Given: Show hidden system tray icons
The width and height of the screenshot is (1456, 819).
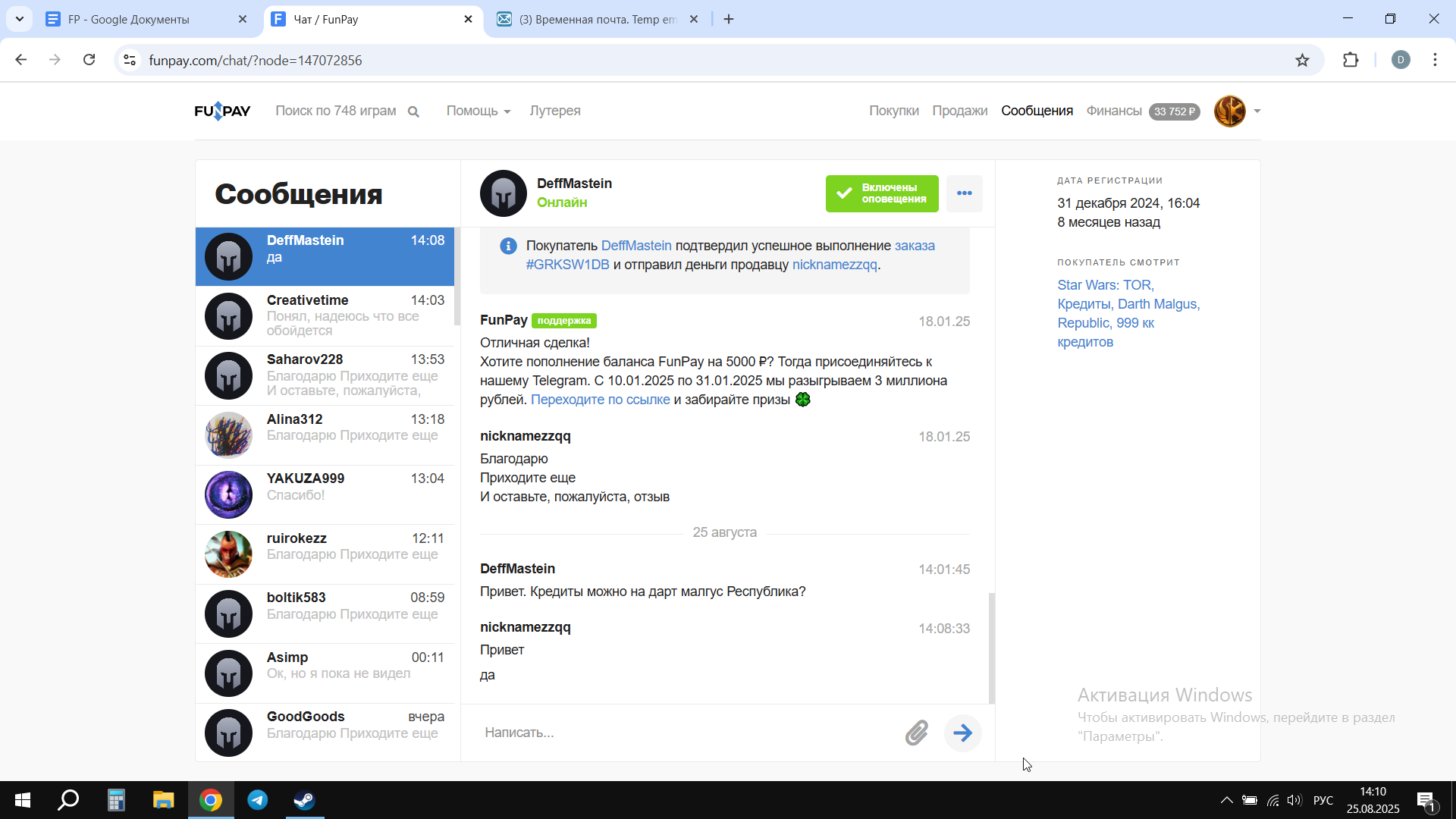Looking at the screenshot, I should [x=1226, y=800].
